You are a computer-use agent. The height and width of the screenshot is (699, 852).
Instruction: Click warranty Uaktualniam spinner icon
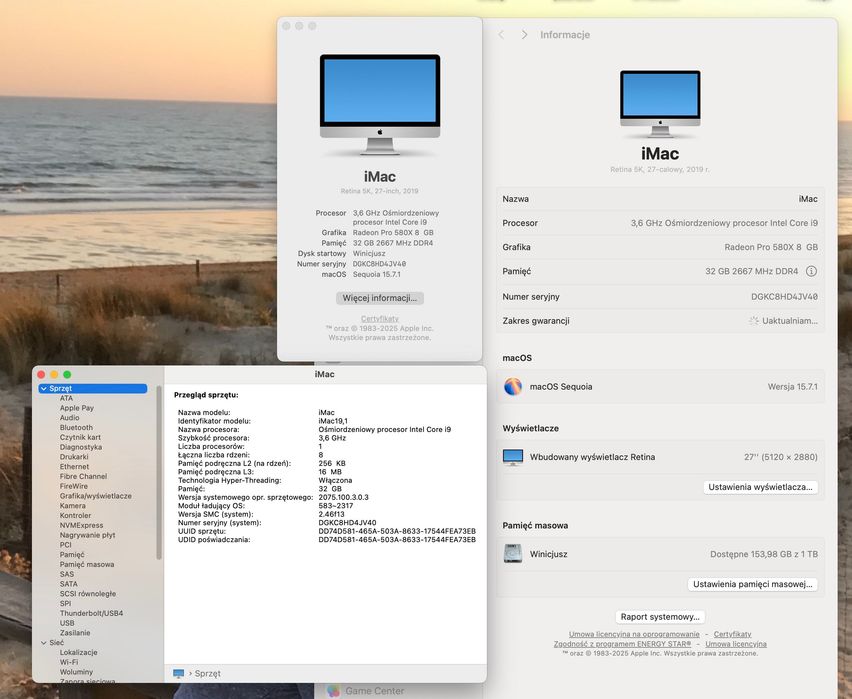[753, 321]
